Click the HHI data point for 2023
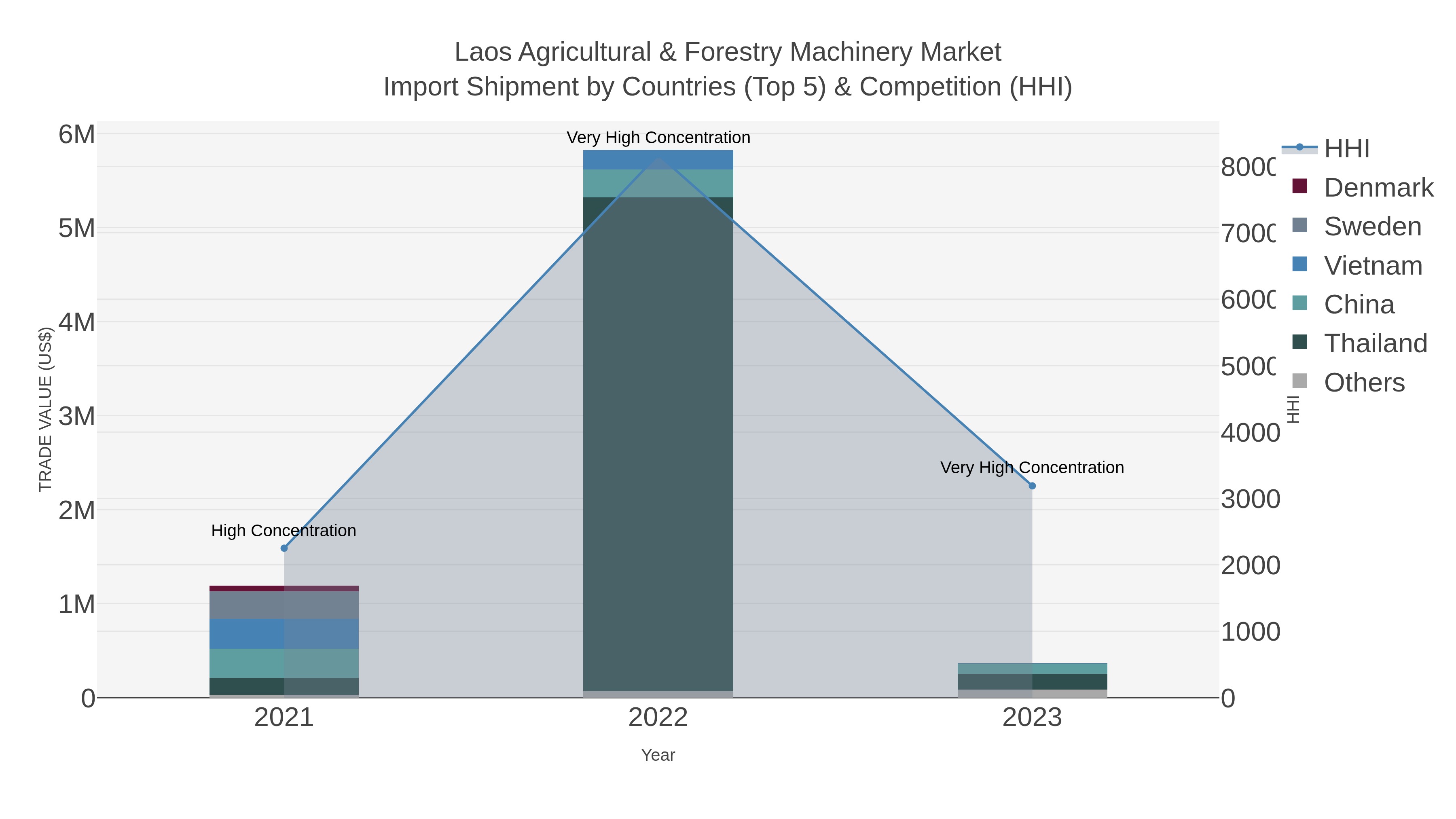Viewport: 1456px width, 819px height. (x=1032, y=486)
